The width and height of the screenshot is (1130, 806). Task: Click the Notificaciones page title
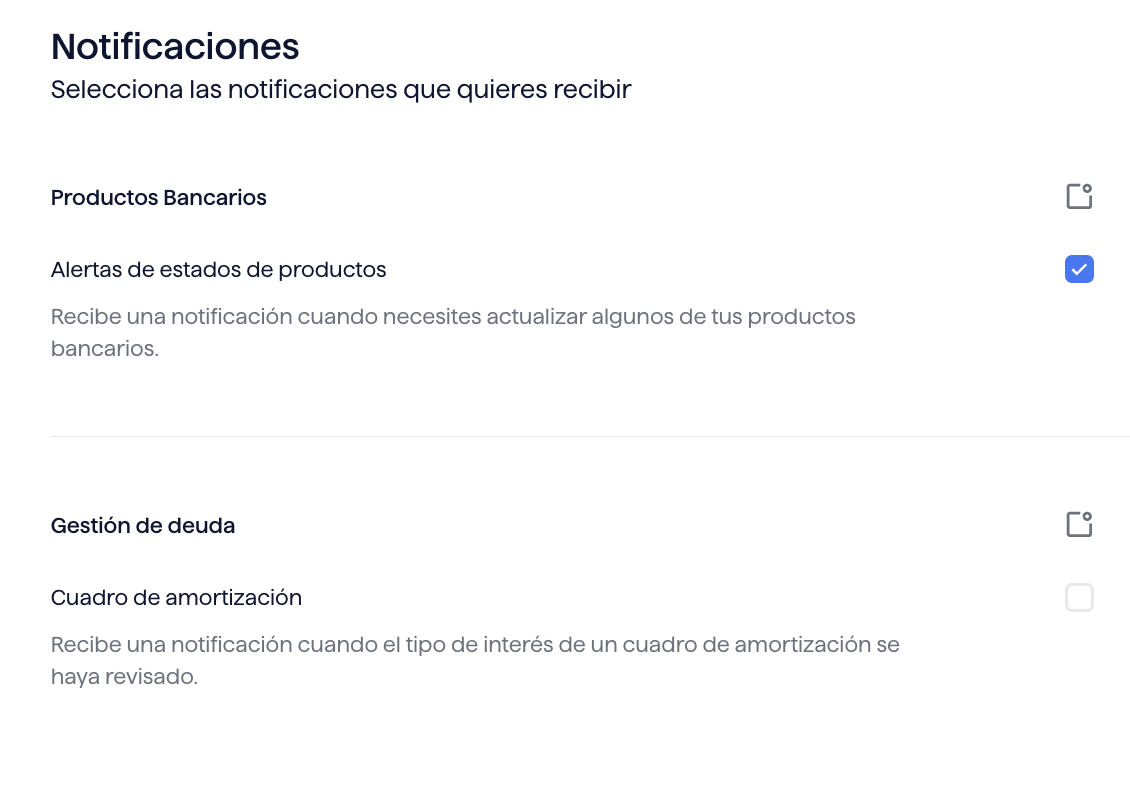[175, 47]
